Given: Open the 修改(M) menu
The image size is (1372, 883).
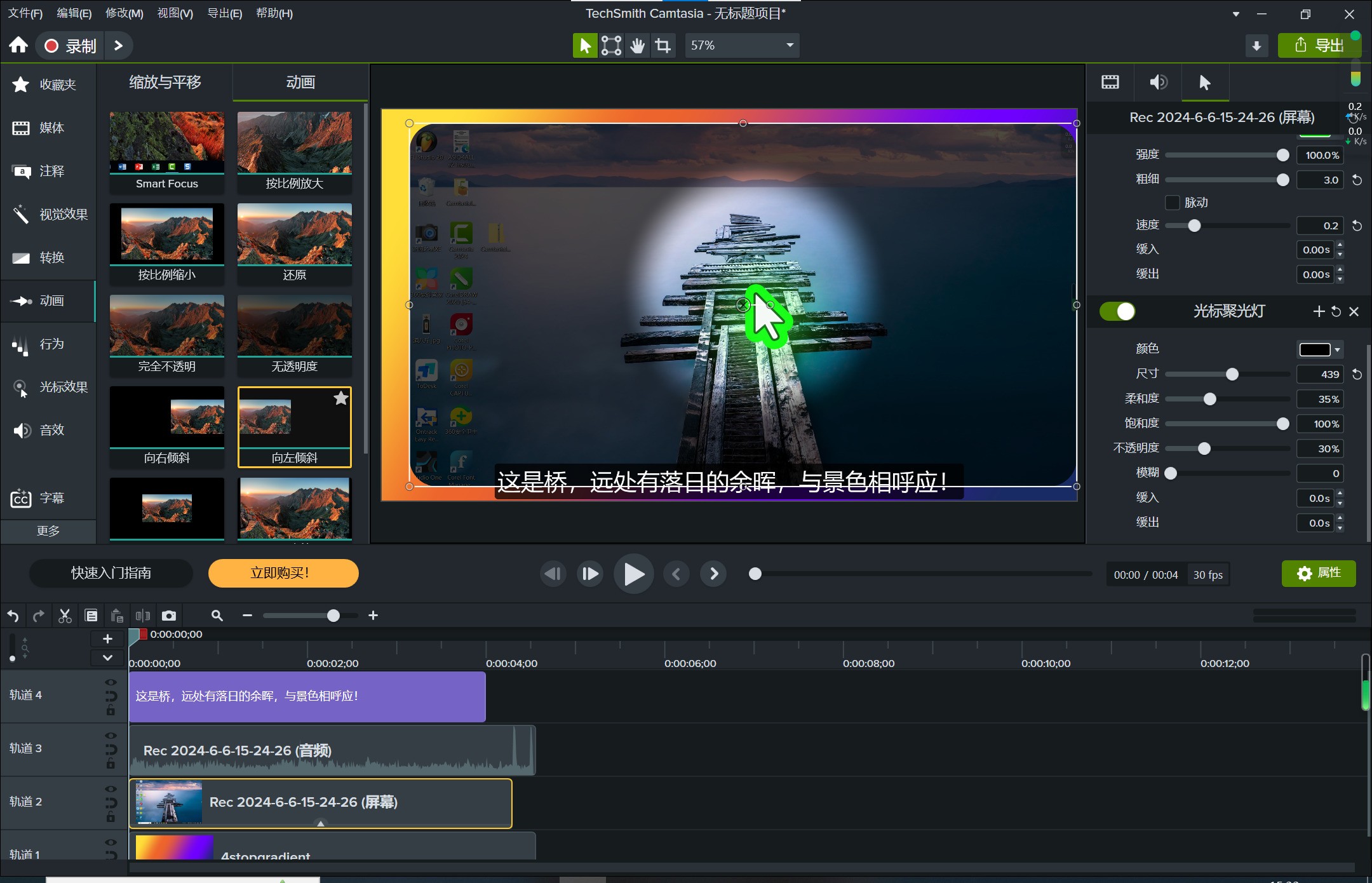Looking at the screenshot, I should point(124,13).
